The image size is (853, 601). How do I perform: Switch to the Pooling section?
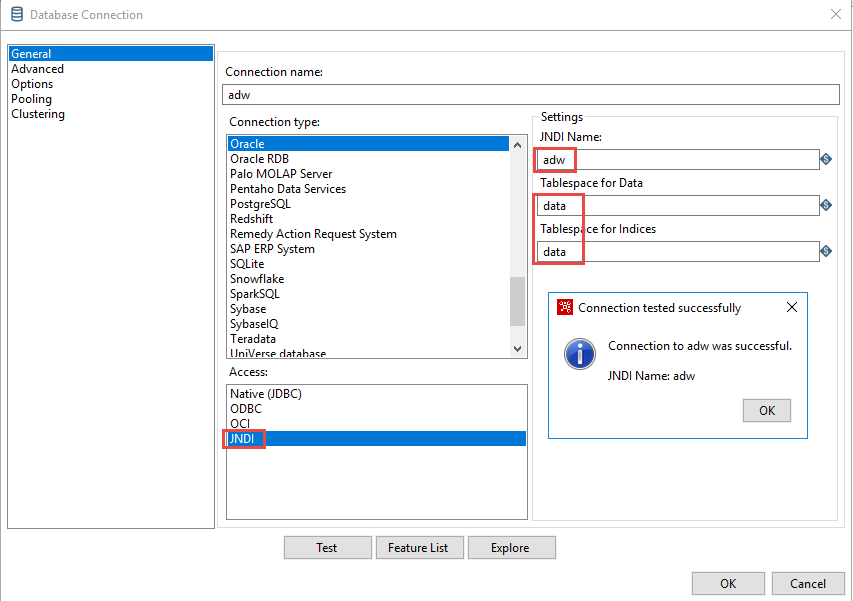31,99
